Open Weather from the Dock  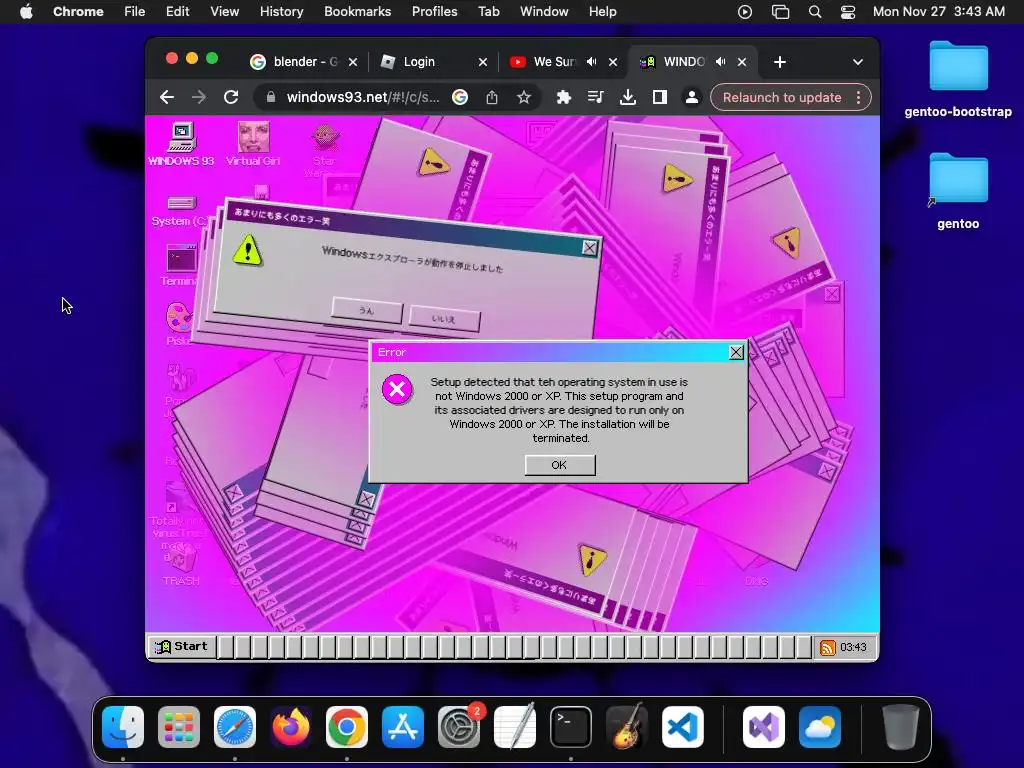(820, 727)
